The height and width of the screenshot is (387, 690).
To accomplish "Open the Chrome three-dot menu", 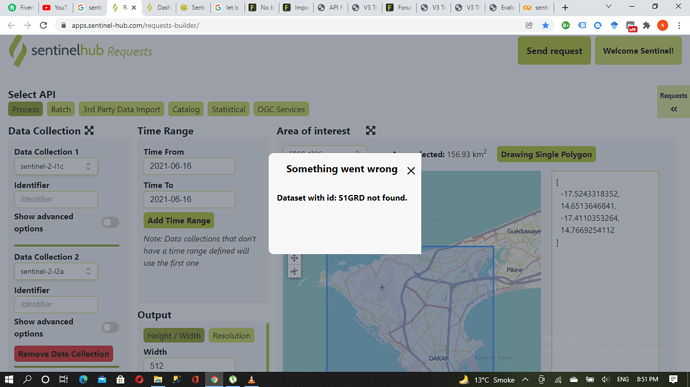I will click(679, 26).
